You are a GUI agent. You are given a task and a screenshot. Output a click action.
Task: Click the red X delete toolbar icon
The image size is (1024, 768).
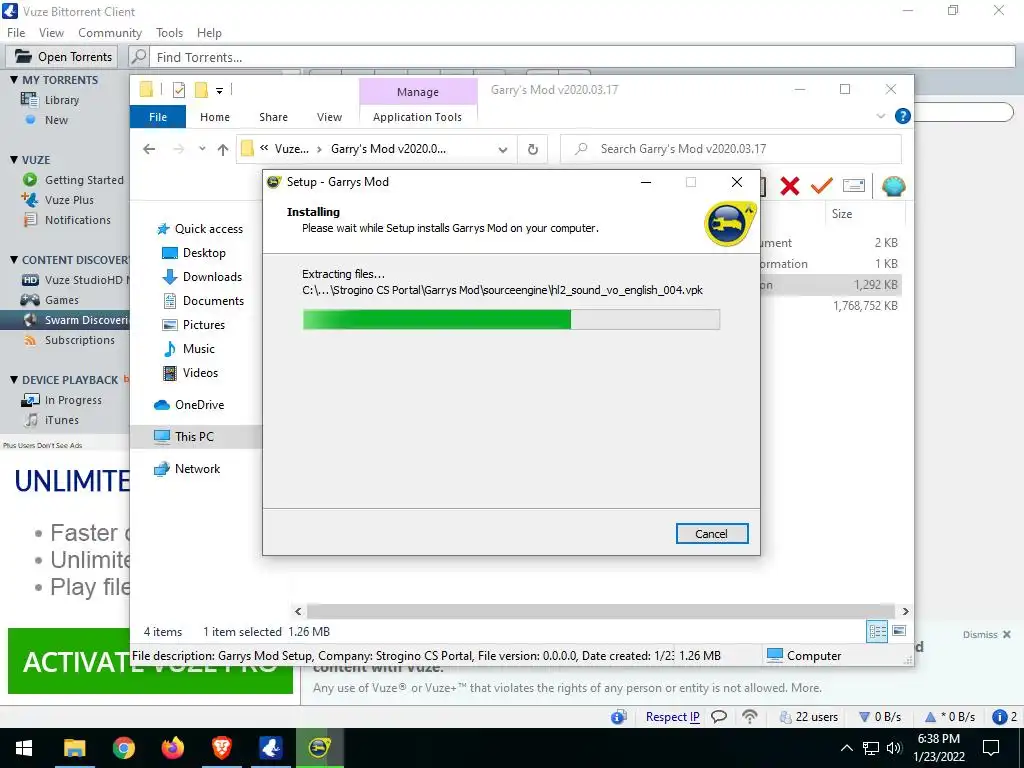click(x=790, y=186)
